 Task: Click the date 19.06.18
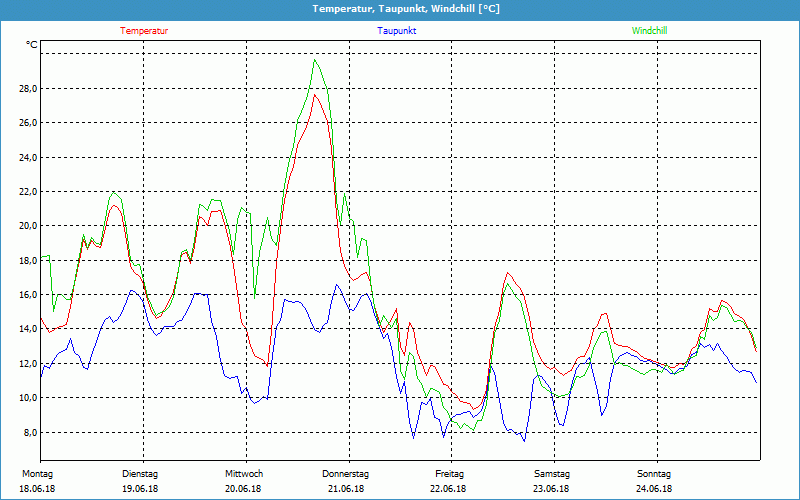pos(140,489)
